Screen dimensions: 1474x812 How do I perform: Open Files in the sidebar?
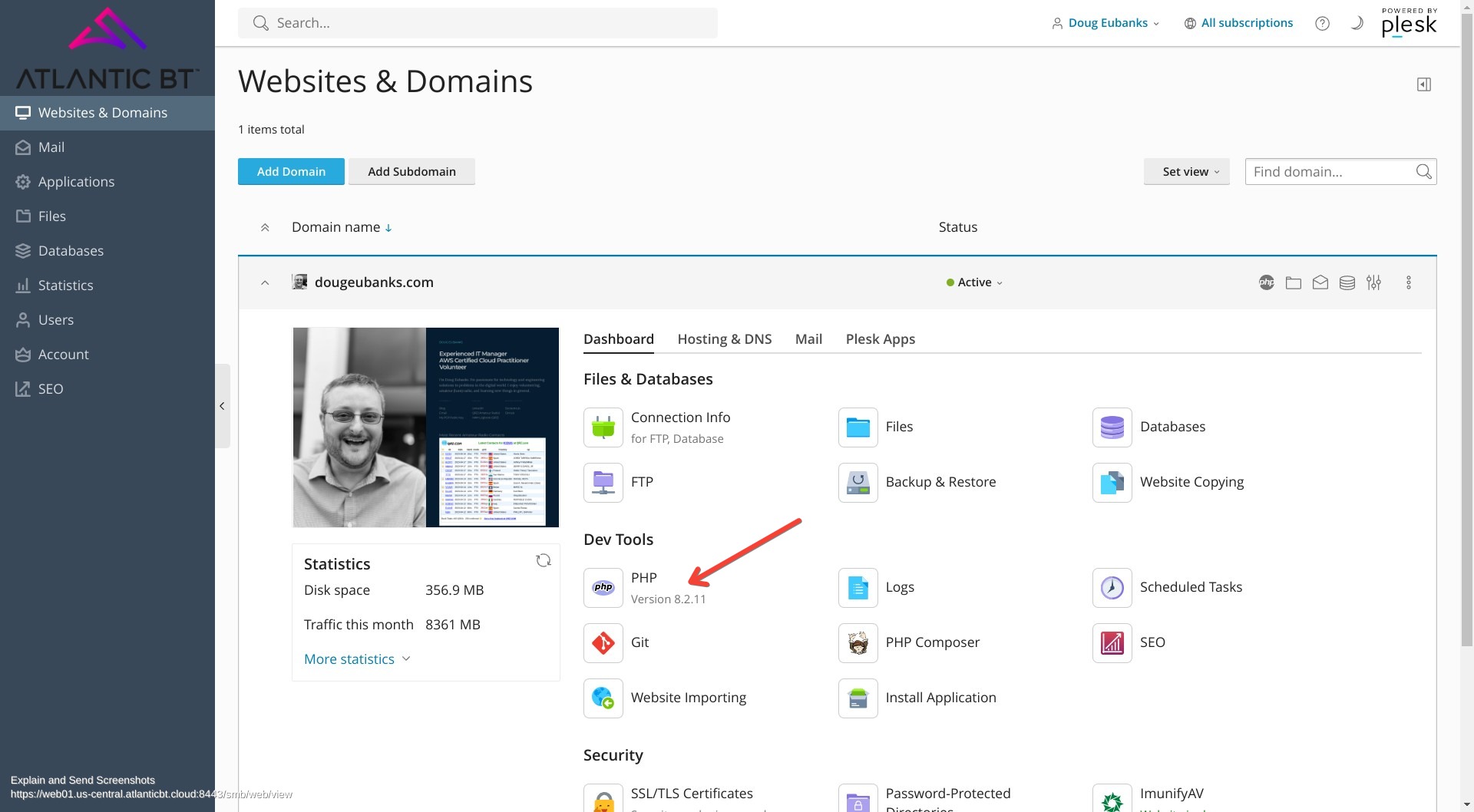(107, 216)
